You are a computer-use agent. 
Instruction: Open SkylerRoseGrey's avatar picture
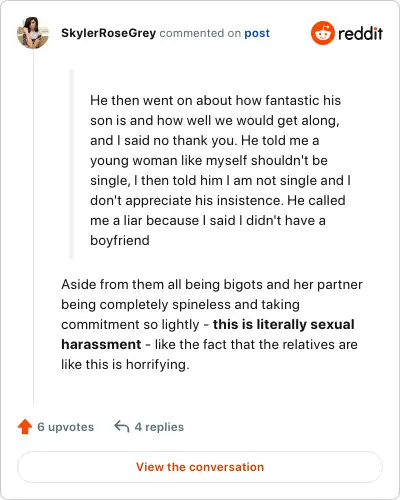(33, 33)
